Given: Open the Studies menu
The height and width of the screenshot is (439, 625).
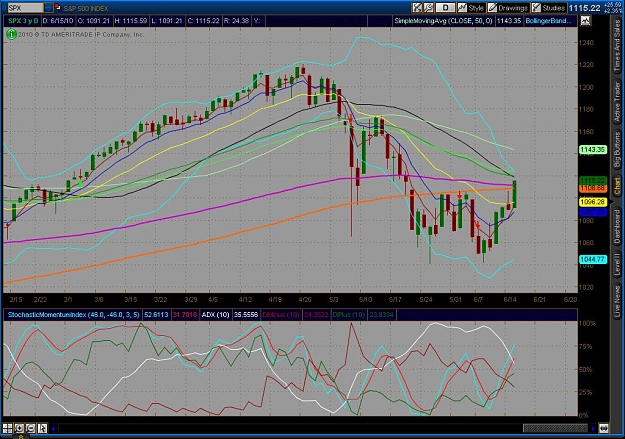Looking at the screenshot, I should click(x=548, y=8).
